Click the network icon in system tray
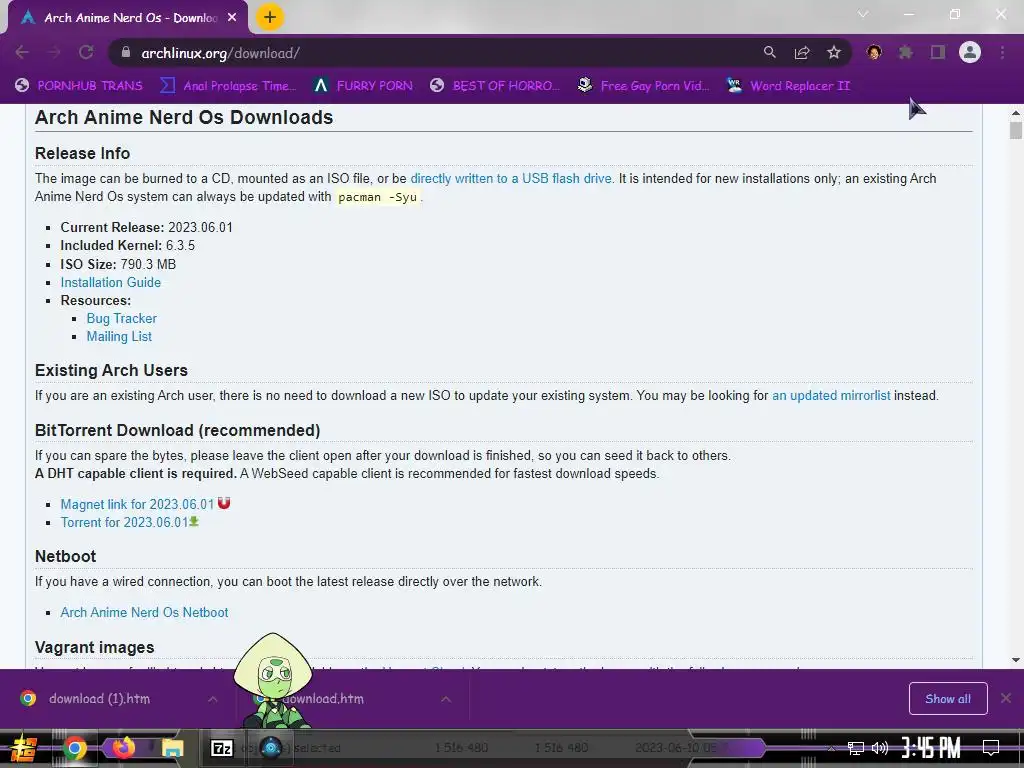Screen dimensions: 1024x768 856,748
